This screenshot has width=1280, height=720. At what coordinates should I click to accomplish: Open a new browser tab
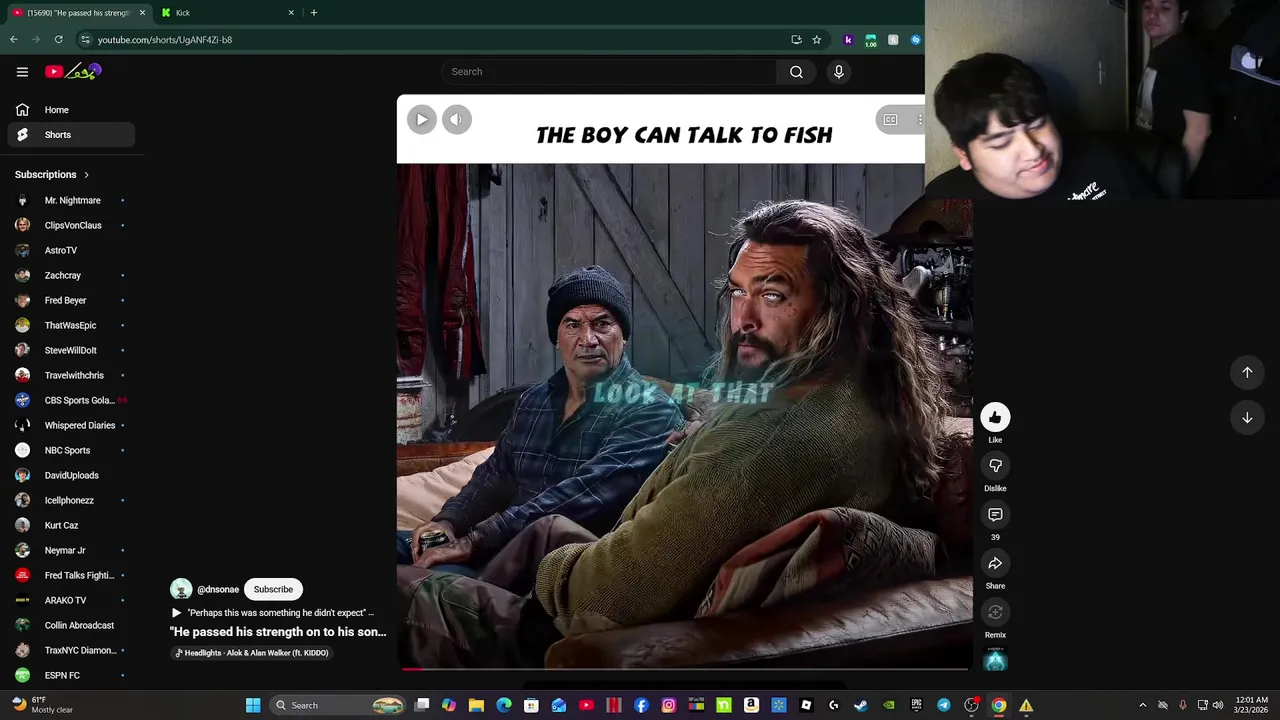pyautogui.click(x=314, y=13)
